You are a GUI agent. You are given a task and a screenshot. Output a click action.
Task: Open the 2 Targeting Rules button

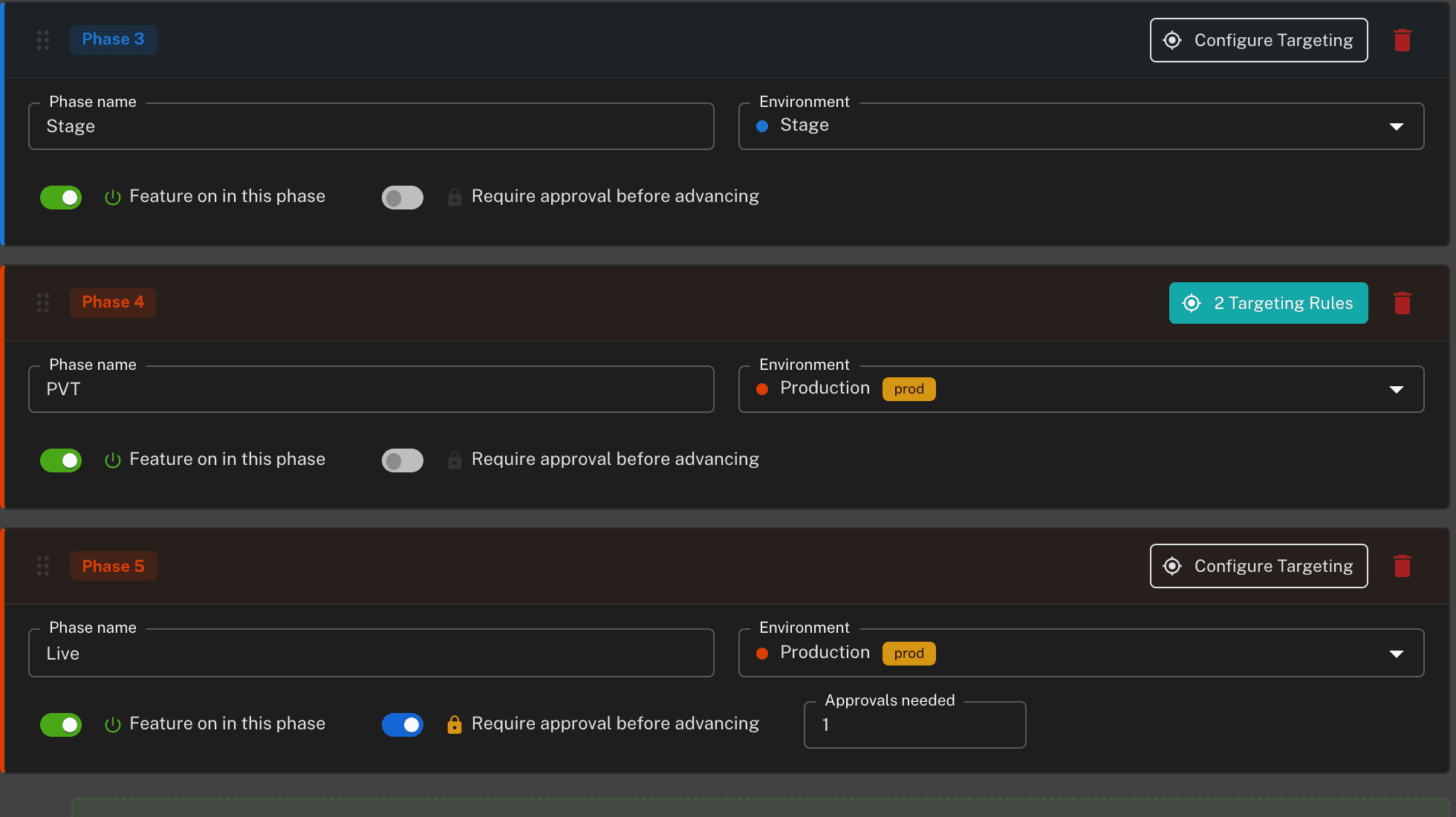pos(1269,303)
